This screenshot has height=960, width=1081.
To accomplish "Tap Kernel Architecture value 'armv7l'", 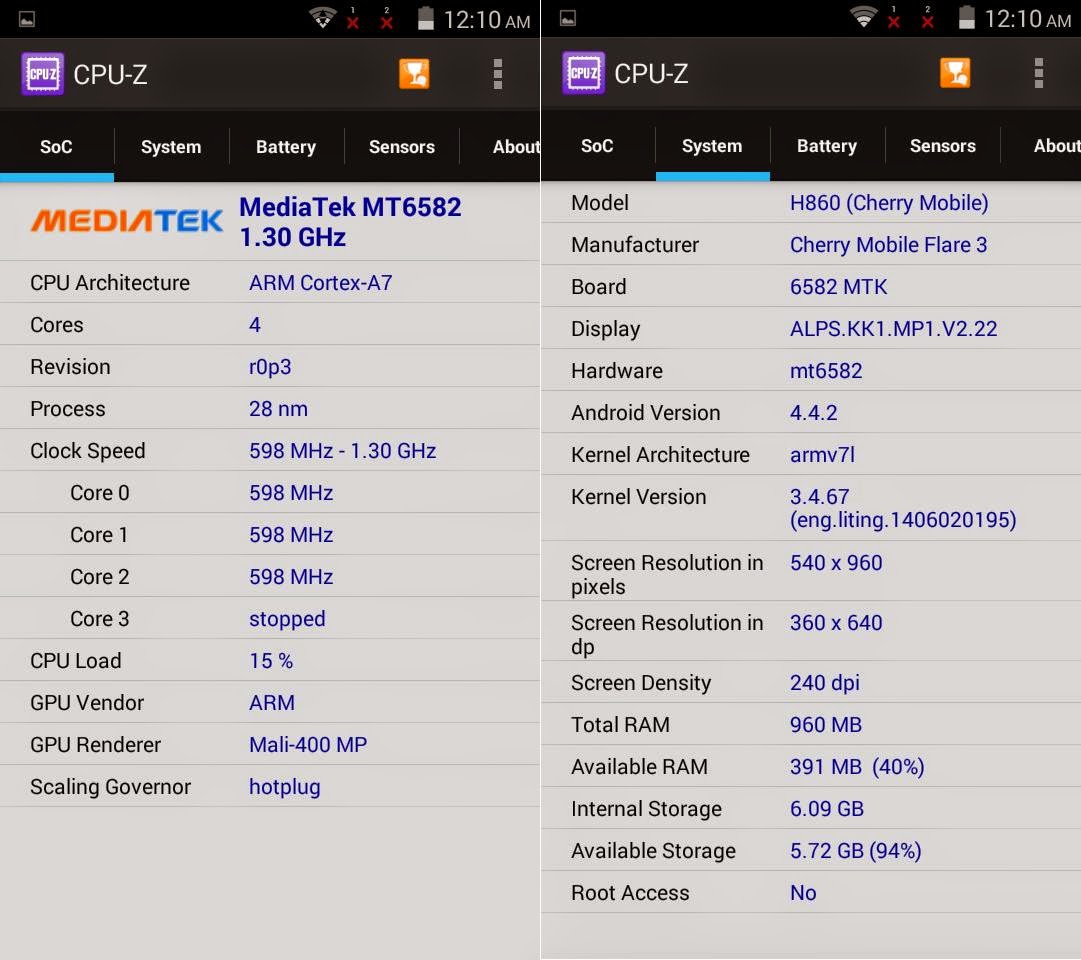I will [822, 455].
